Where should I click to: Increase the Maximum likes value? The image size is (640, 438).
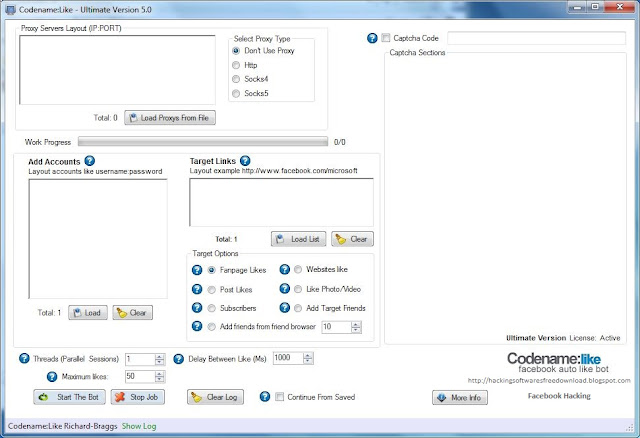point(160,374)
